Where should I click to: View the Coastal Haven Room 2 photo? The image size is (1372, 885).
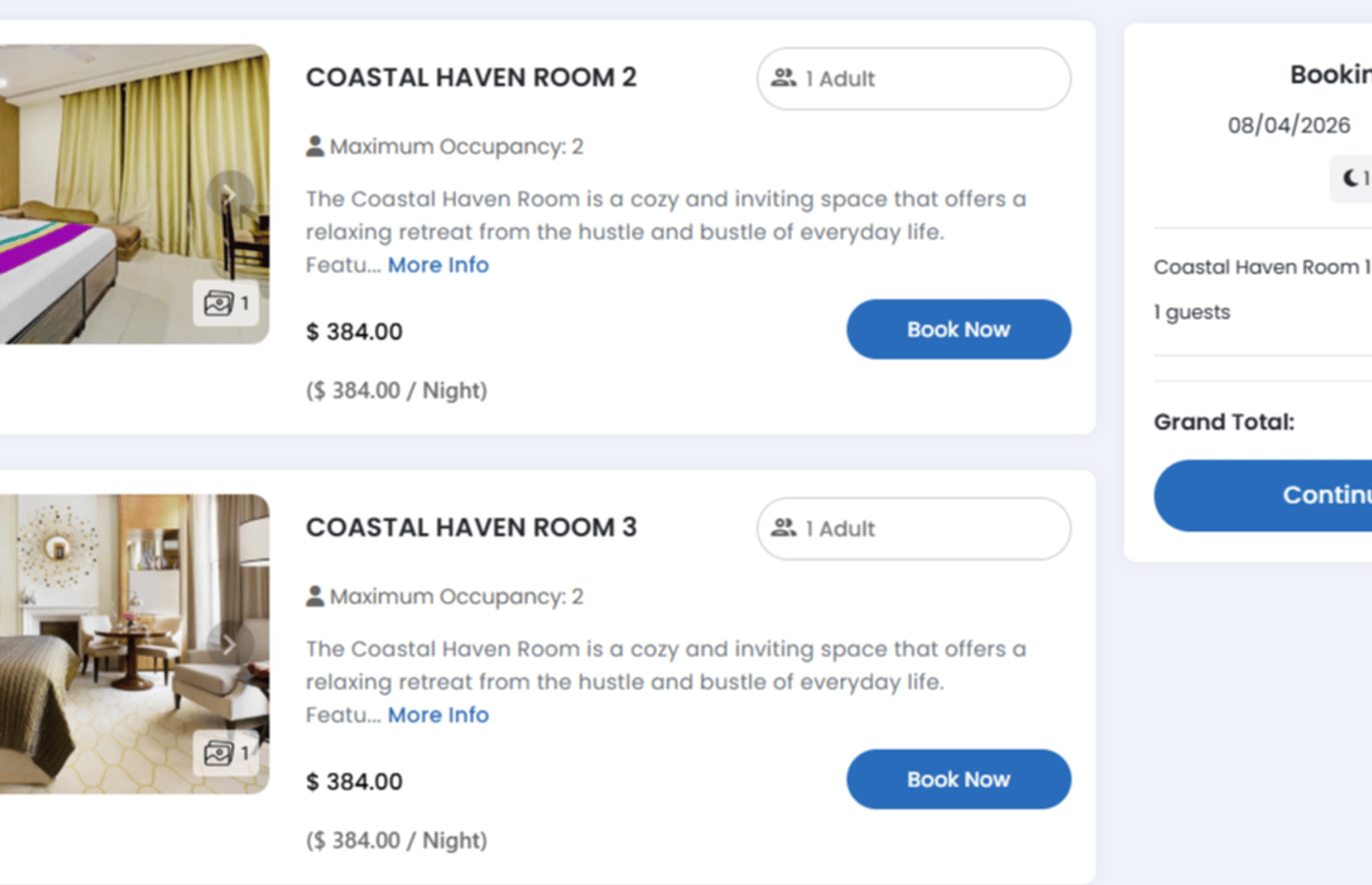coord(135,194)
